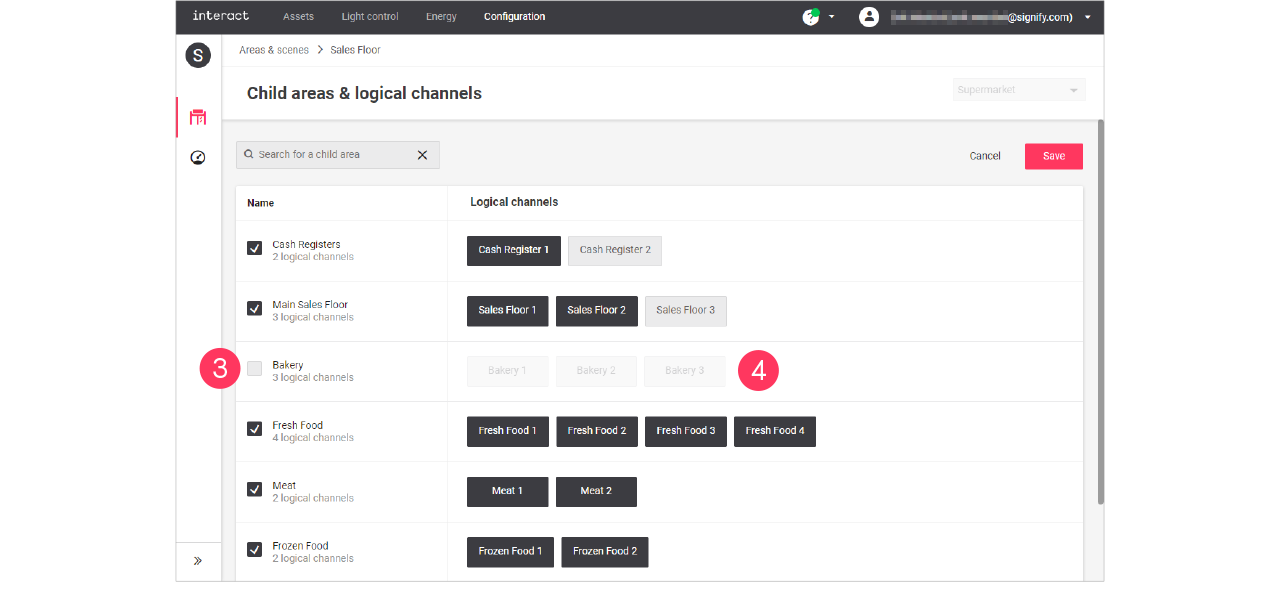Expand sidebar with double chevron icon

point(198,561)
